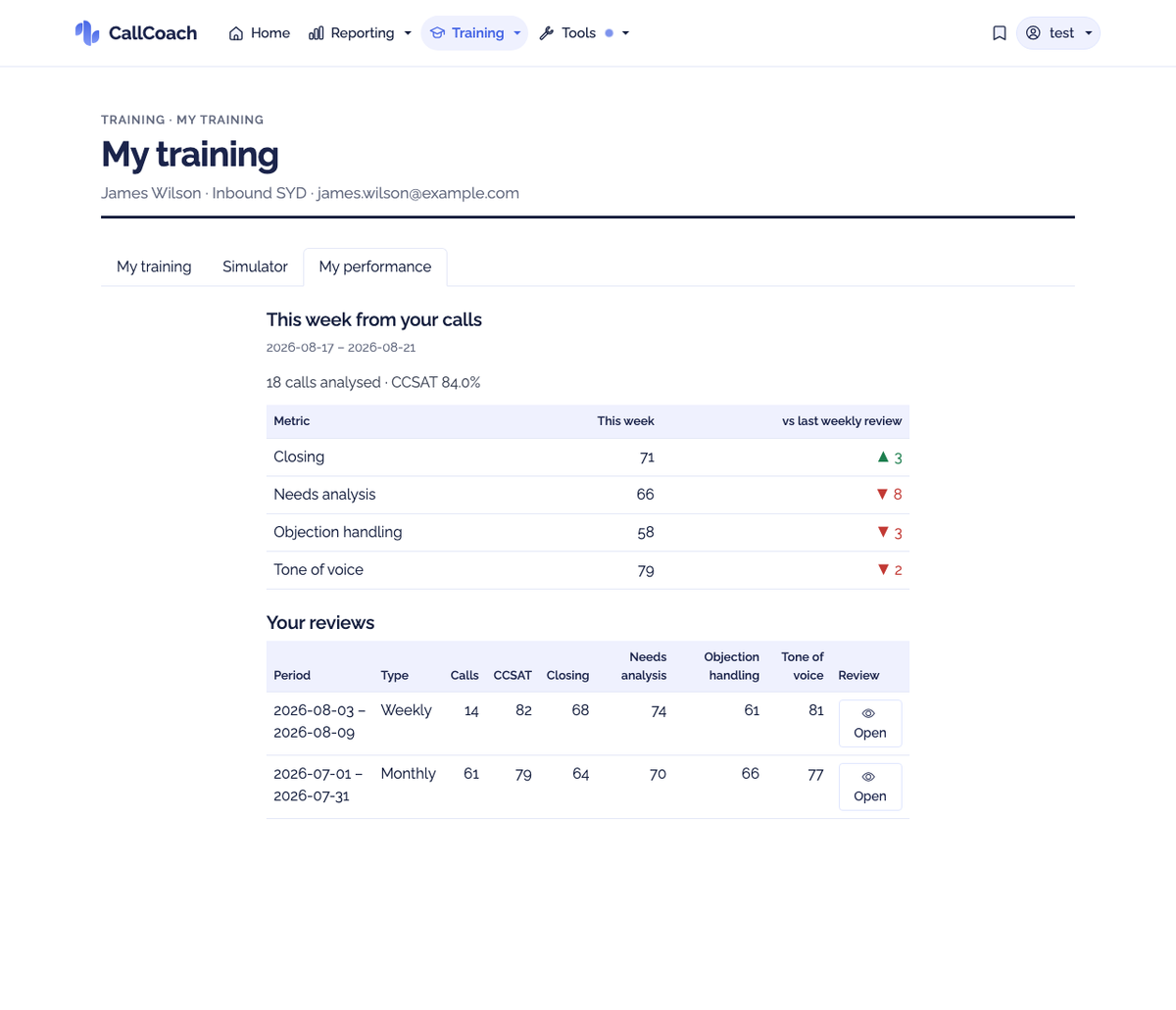Click the date range 2026-08-17 – 2026-08-21
The height and width of the screenshot is (1010, 1176).
pyautogui.click(x=341, y=348)
